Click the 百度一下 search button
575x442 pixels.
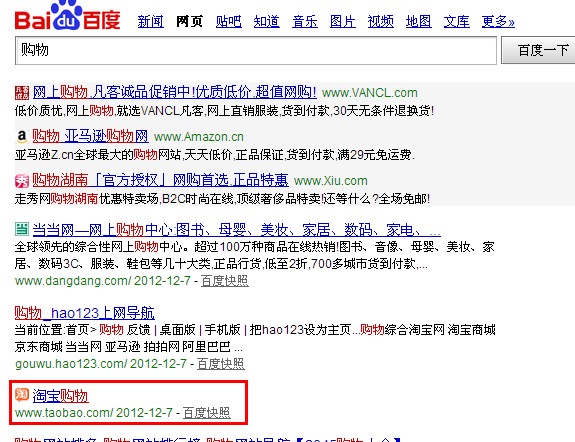click(x=538, y=50)
